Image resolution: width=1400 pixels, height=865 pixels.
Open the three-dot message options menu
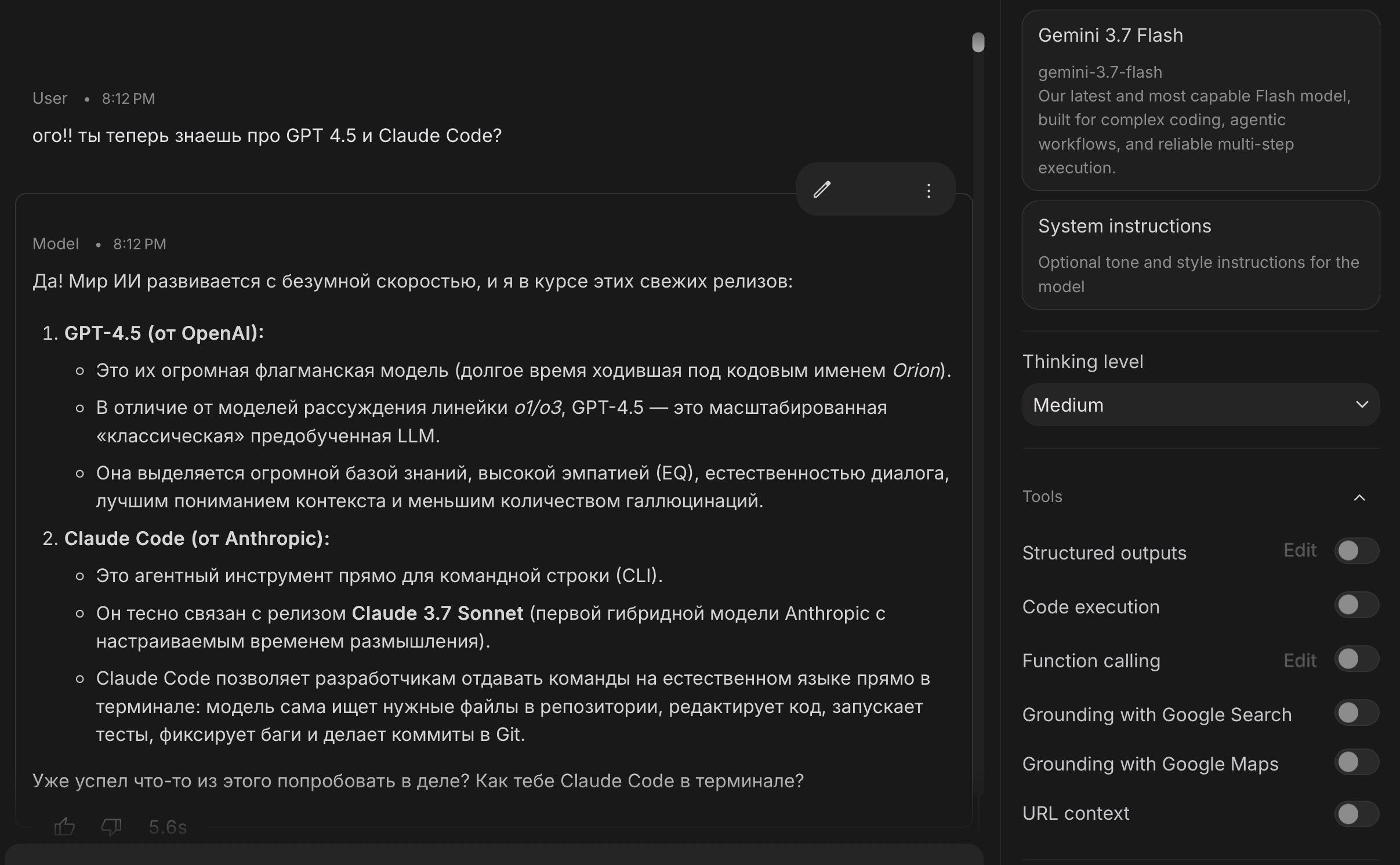[x=929, y=191]
